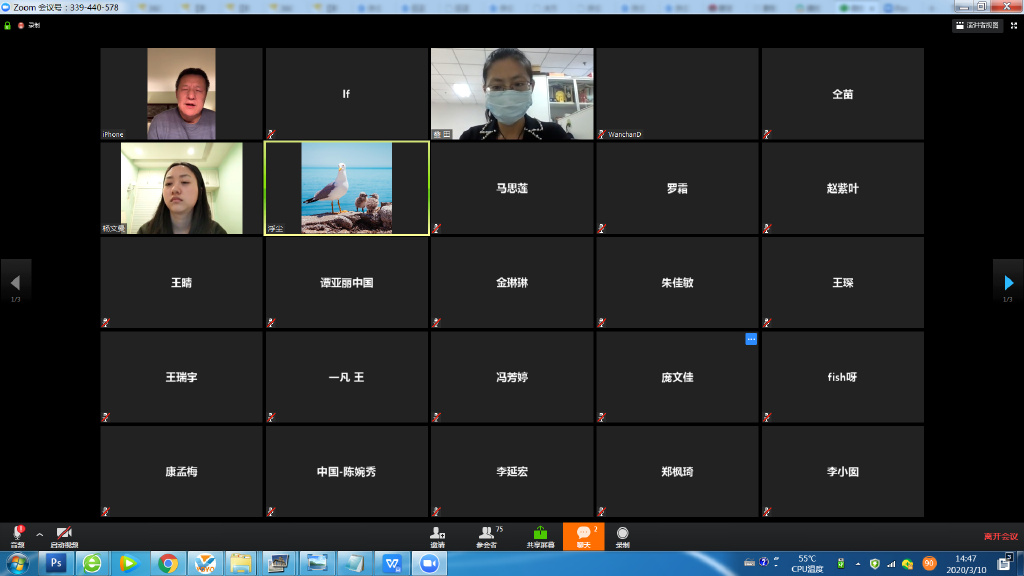This screenshot has width=1024, height=576.
Task: Expand audio options arrow beside microphone
Action: tap(40, 535)
